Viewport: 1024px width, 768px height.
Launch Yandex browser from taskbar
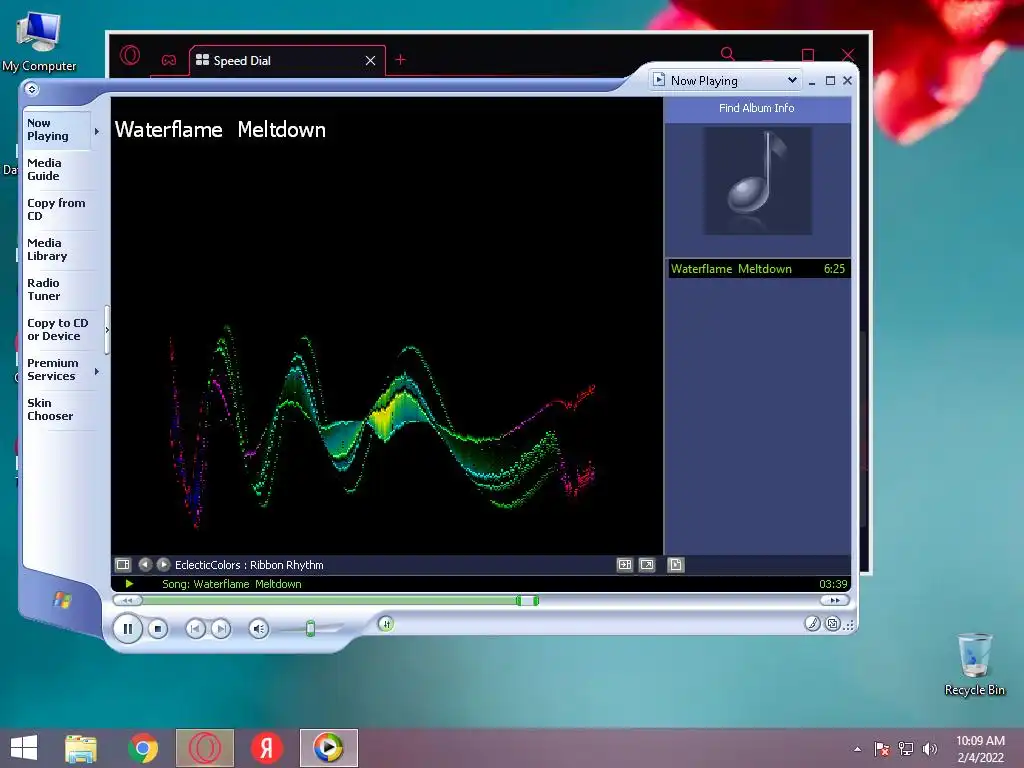tap(266, 748)
